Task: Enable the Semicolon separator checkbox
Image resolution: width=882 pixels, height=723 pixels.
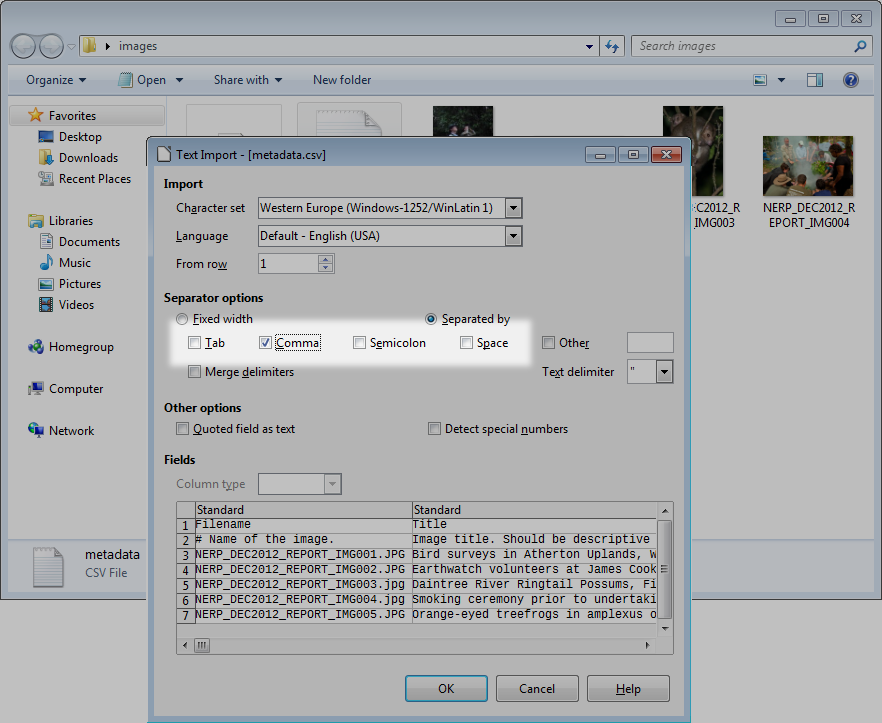Action: 359,343
